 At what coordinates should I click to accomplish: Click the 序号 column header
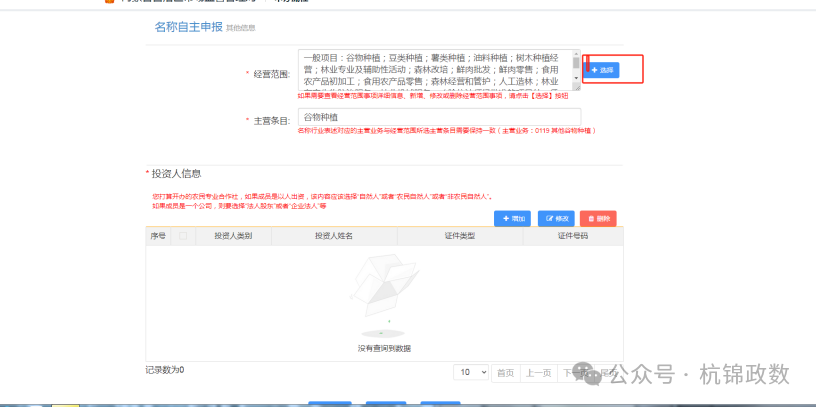[158, 236]
